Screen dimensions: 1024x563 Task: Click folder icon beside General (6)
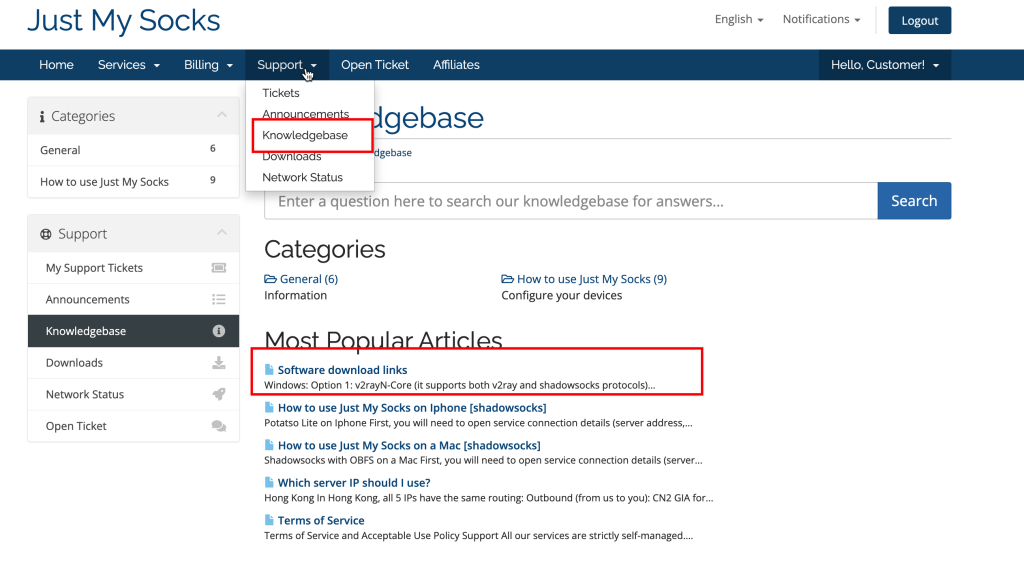point(270,279)
